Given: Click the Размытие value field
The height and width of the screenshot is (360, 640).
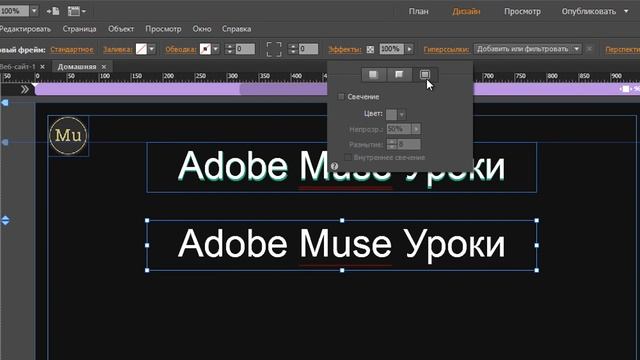Looking at the screenshot, I should coord(409,144).
